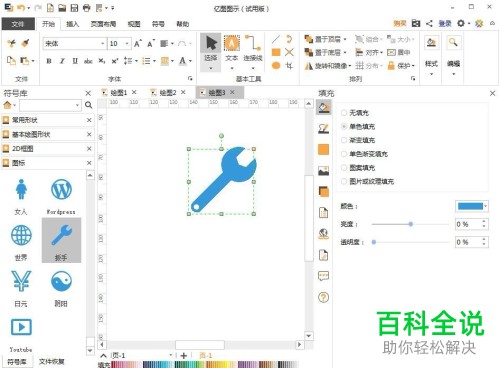Close the 填充 fill panel
Screen dimensions: 500x368
click(492, 93)
